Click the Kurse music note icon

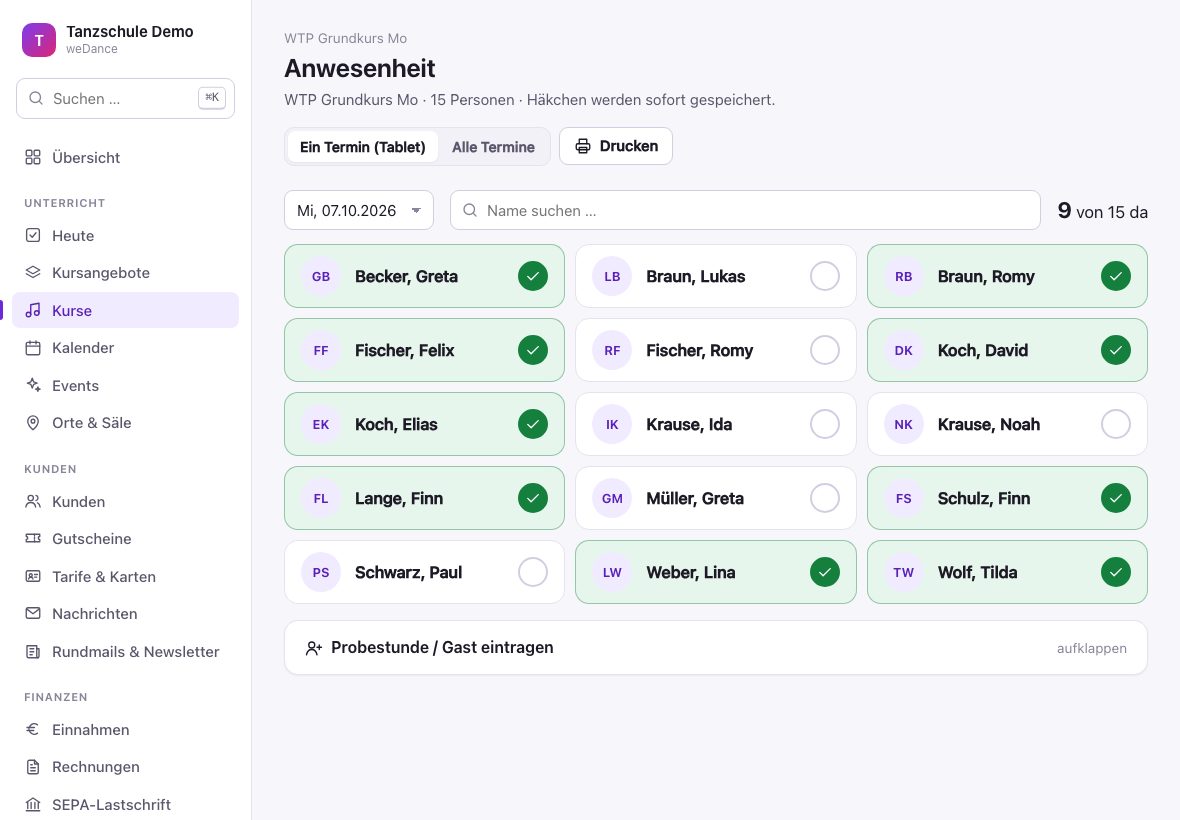tap(33, 310)
